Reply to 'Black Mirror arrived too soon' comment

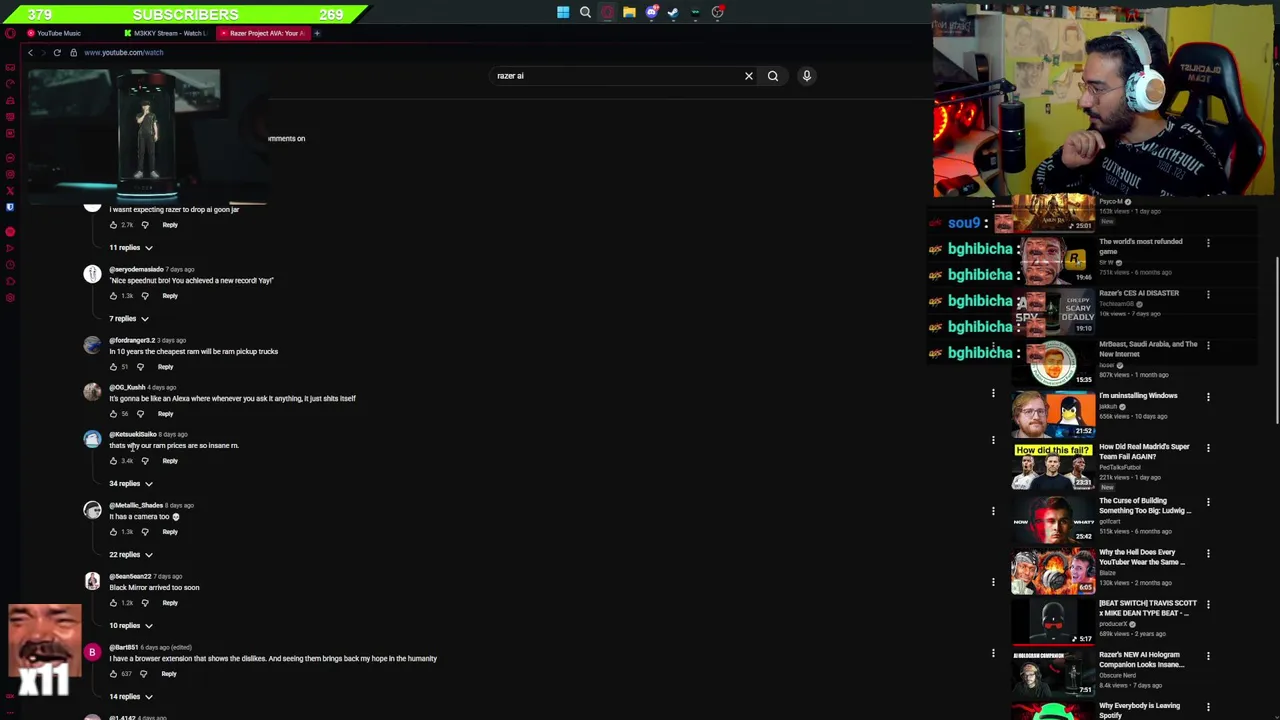click(170, 603)
